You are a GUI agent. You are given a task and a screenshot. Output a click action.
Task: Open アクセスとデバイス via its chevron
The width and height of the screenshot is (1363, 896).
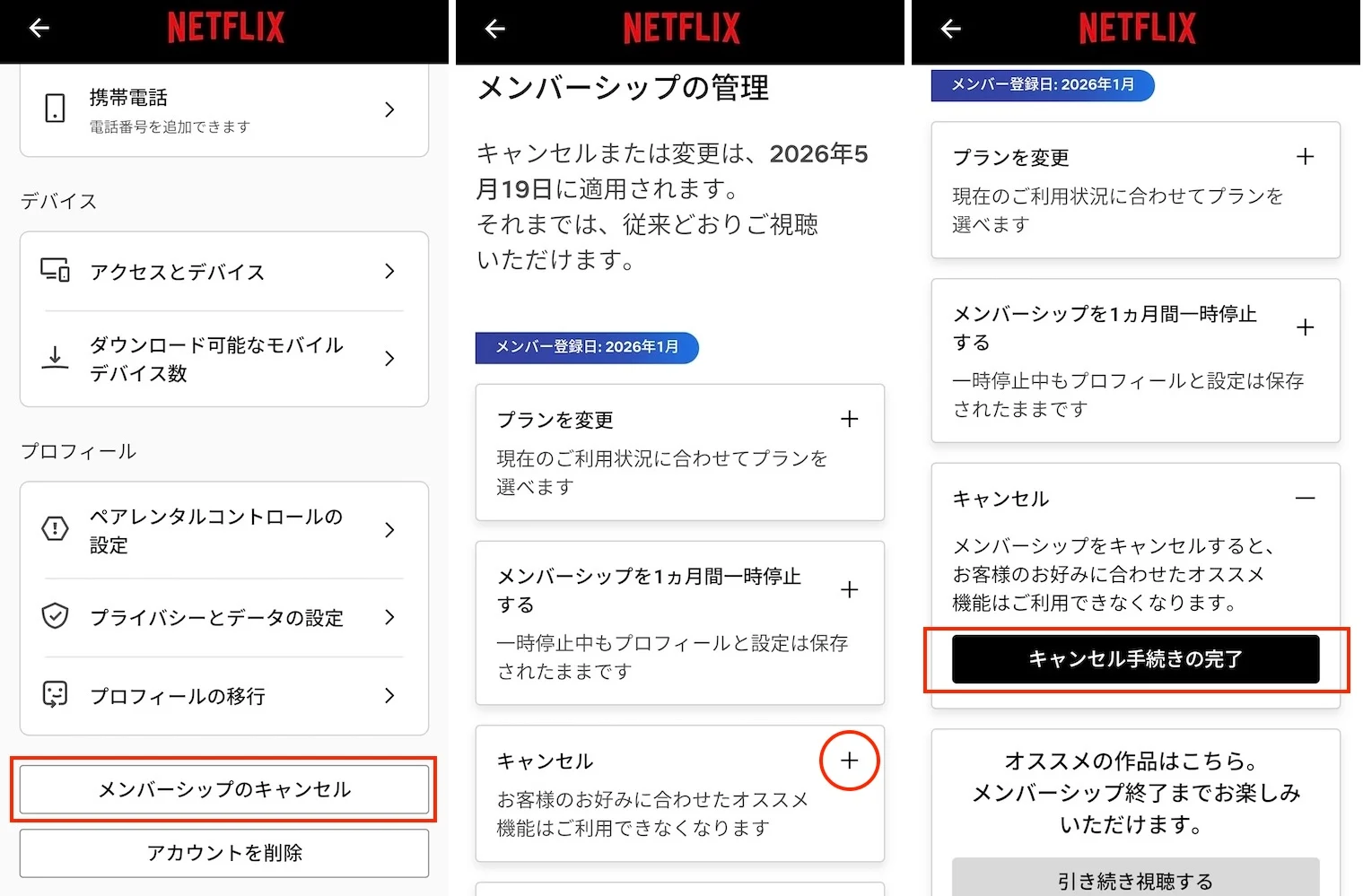click(389, 271)
